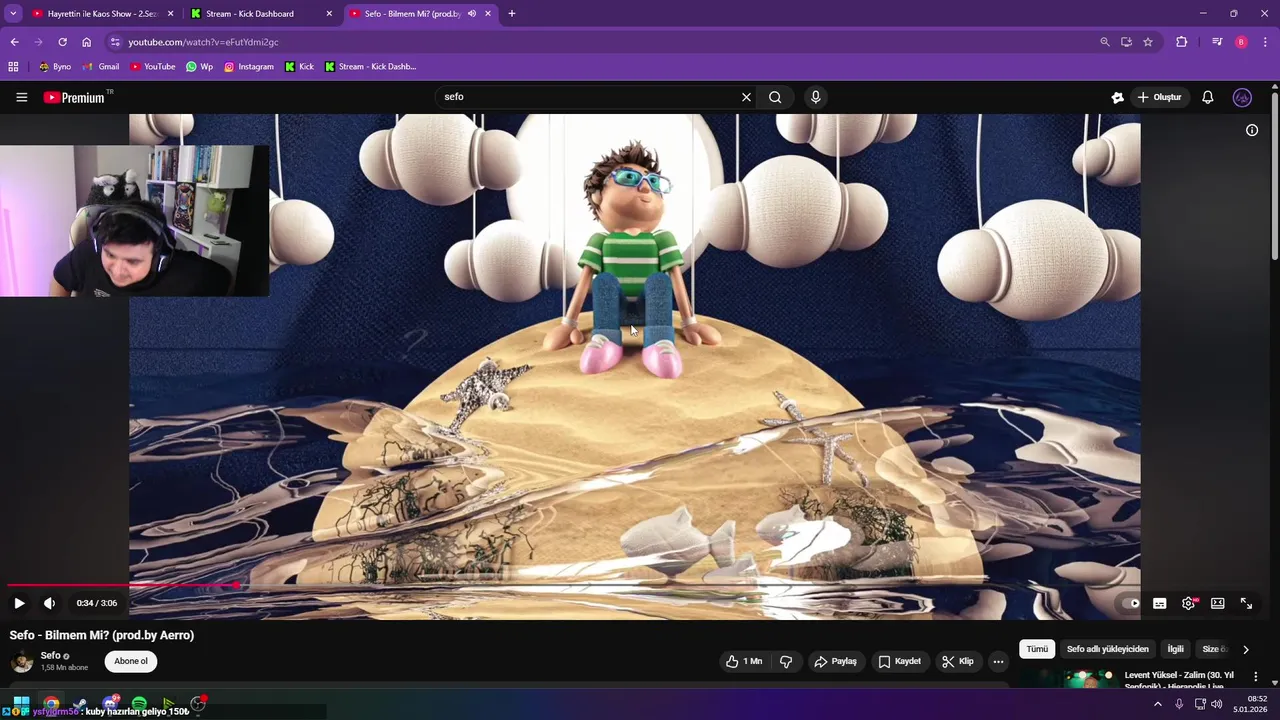Open the YouTube hamburger guide menu
The height and width of the screenshot is (720, 1280).
(x=21, y=97)
